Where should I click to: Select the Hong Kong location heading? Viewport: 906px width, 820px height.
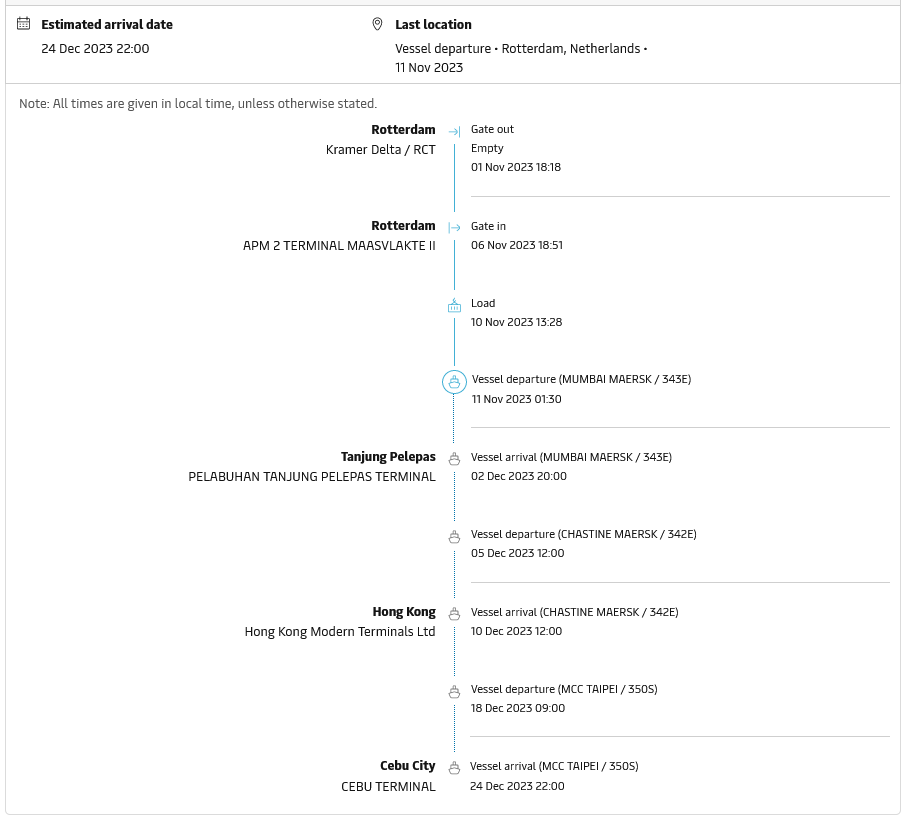[x=404, y=611]
